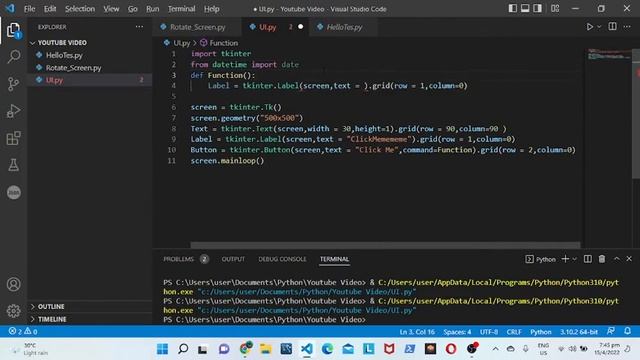Kill terminal with trash icon
The image size is (640, 360).
click(602, 259)
